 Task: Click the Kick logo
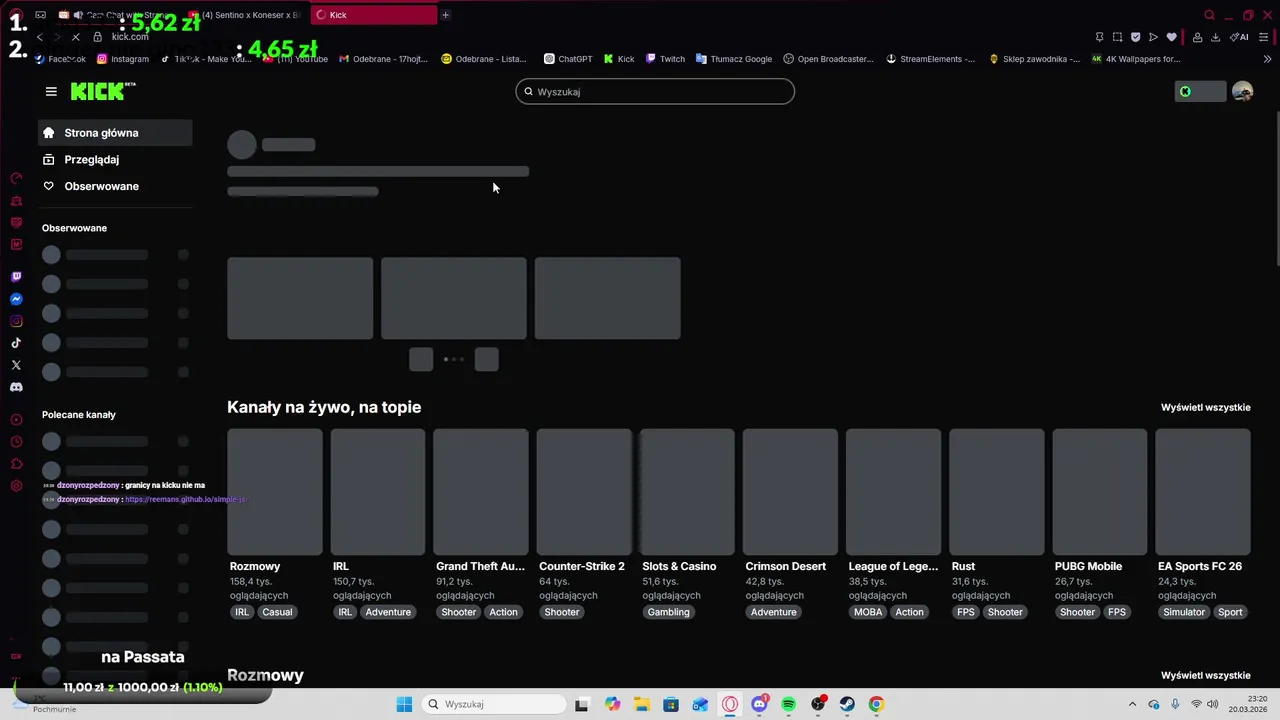coord(102,91)
